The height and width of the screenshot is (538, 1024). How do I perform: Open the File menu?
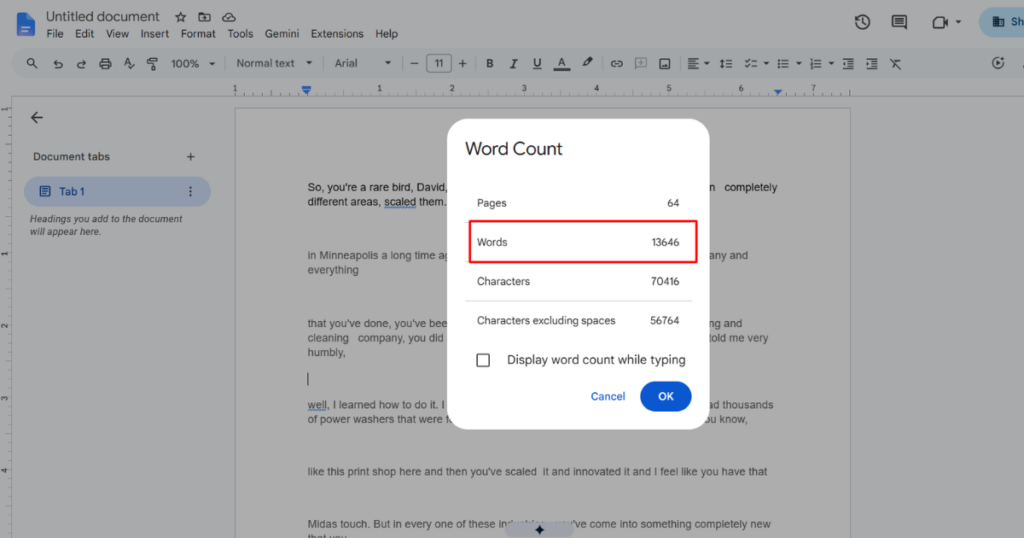point(55,34)
